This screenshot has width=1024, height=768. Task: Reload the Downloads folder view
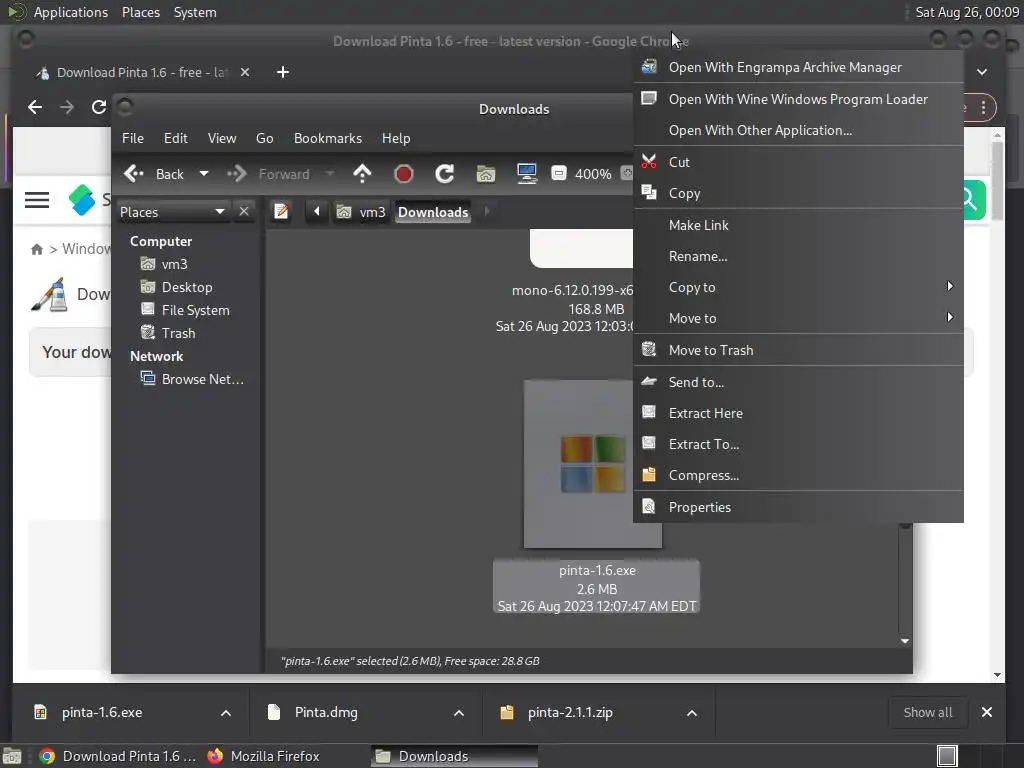point(445,174)
